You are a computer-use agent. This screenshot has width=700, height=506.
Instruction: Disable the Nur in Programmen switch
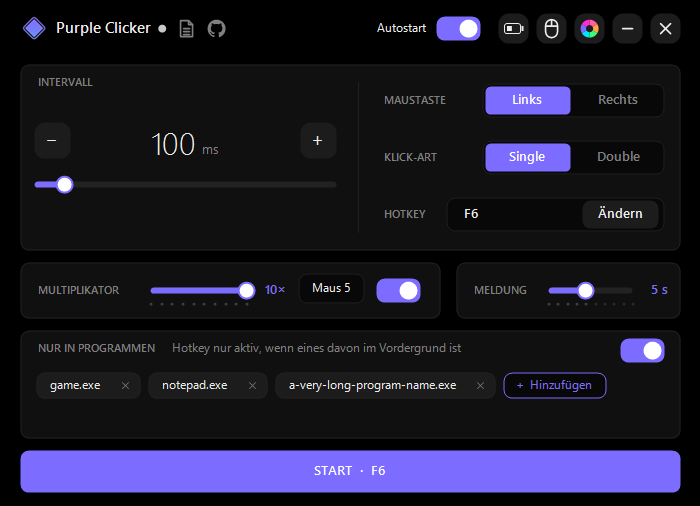[x=642, y=351]
